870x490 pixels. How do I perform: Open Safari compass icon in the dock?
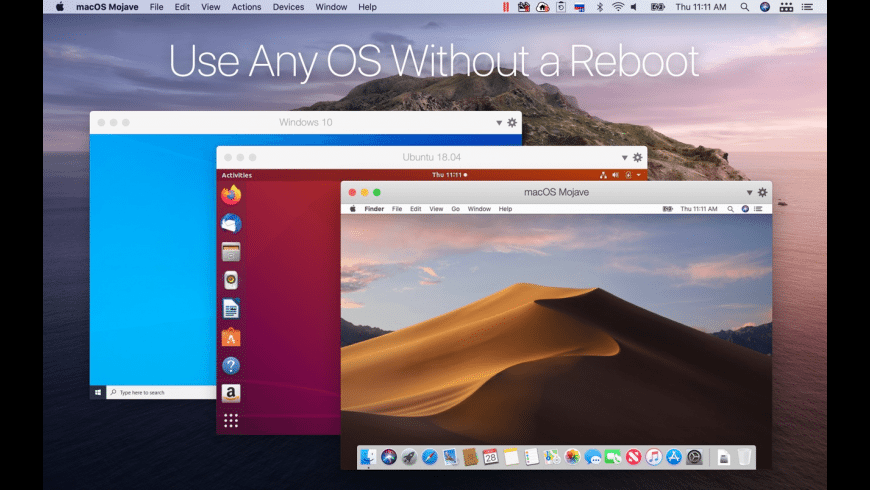point(429,457)
